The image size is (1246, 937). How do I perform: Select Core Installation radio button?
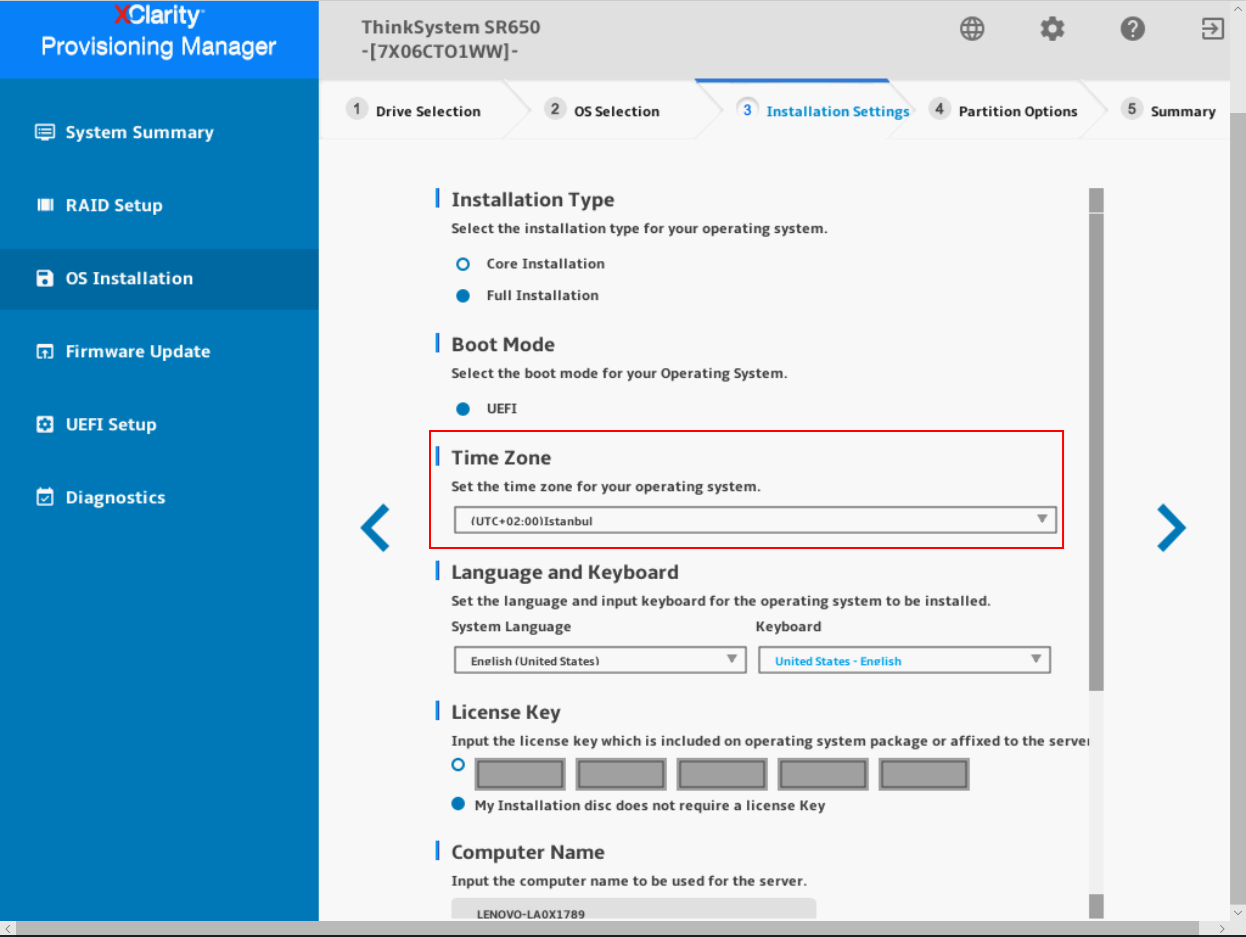[462, 264]
